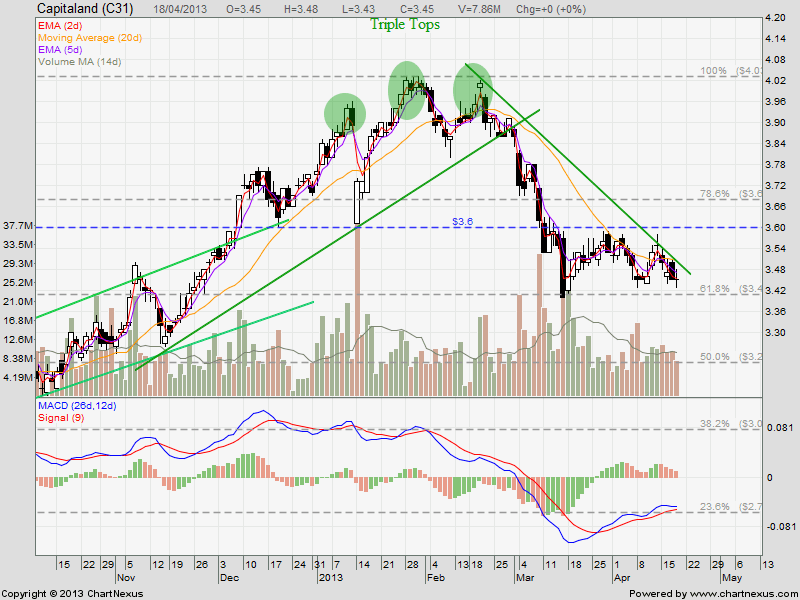Click the 25.2M volume axis label

click(18, 282)
